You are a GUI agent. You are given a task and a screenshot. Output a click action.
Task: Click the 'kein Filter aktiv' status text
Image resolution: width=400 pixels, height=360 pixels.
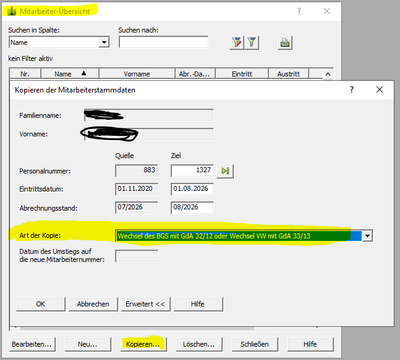pos(30,59)
